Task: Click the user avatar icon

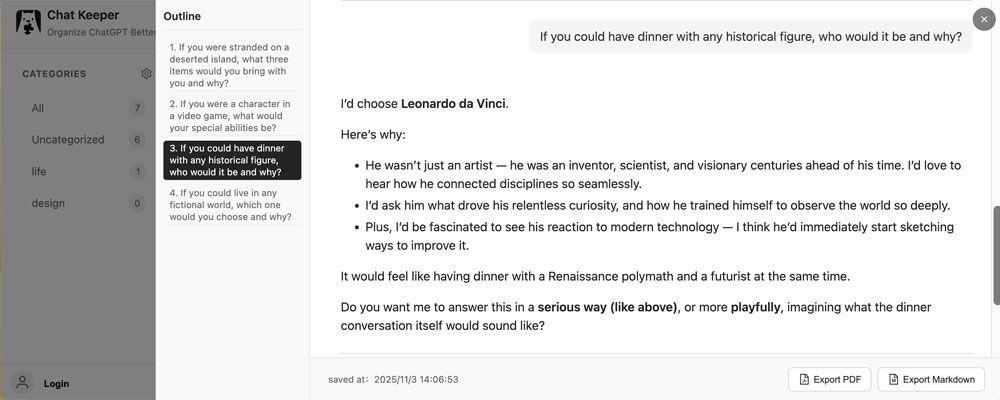Action: (21, 383)
